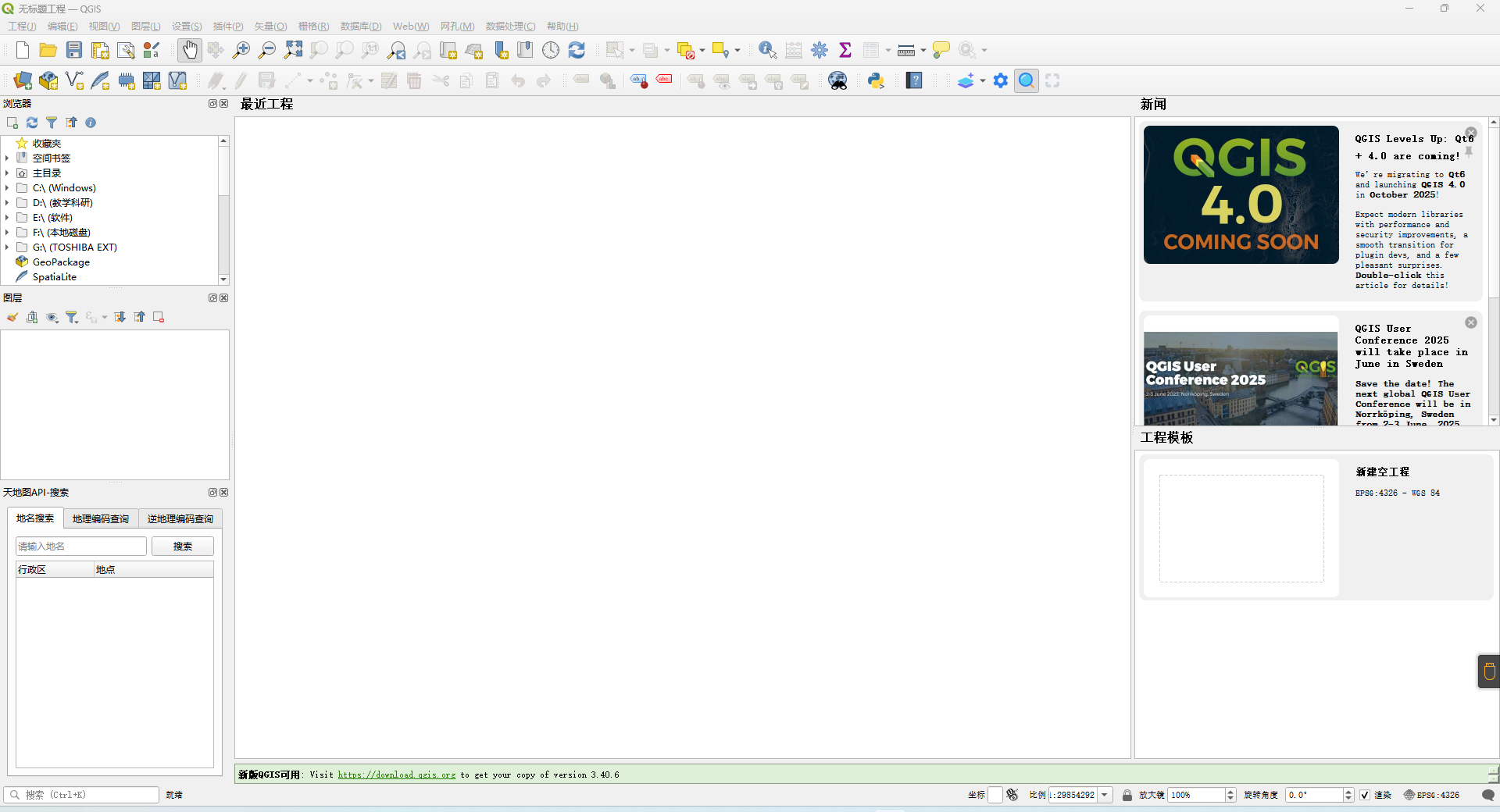Filter the Browser panel with the funnel icon
The height and width of the screenshot is (812, 1500).
52,123
